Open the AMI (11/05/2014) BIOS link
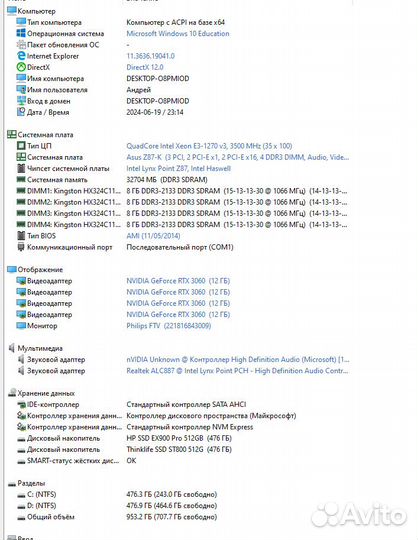 click(153, 236)
